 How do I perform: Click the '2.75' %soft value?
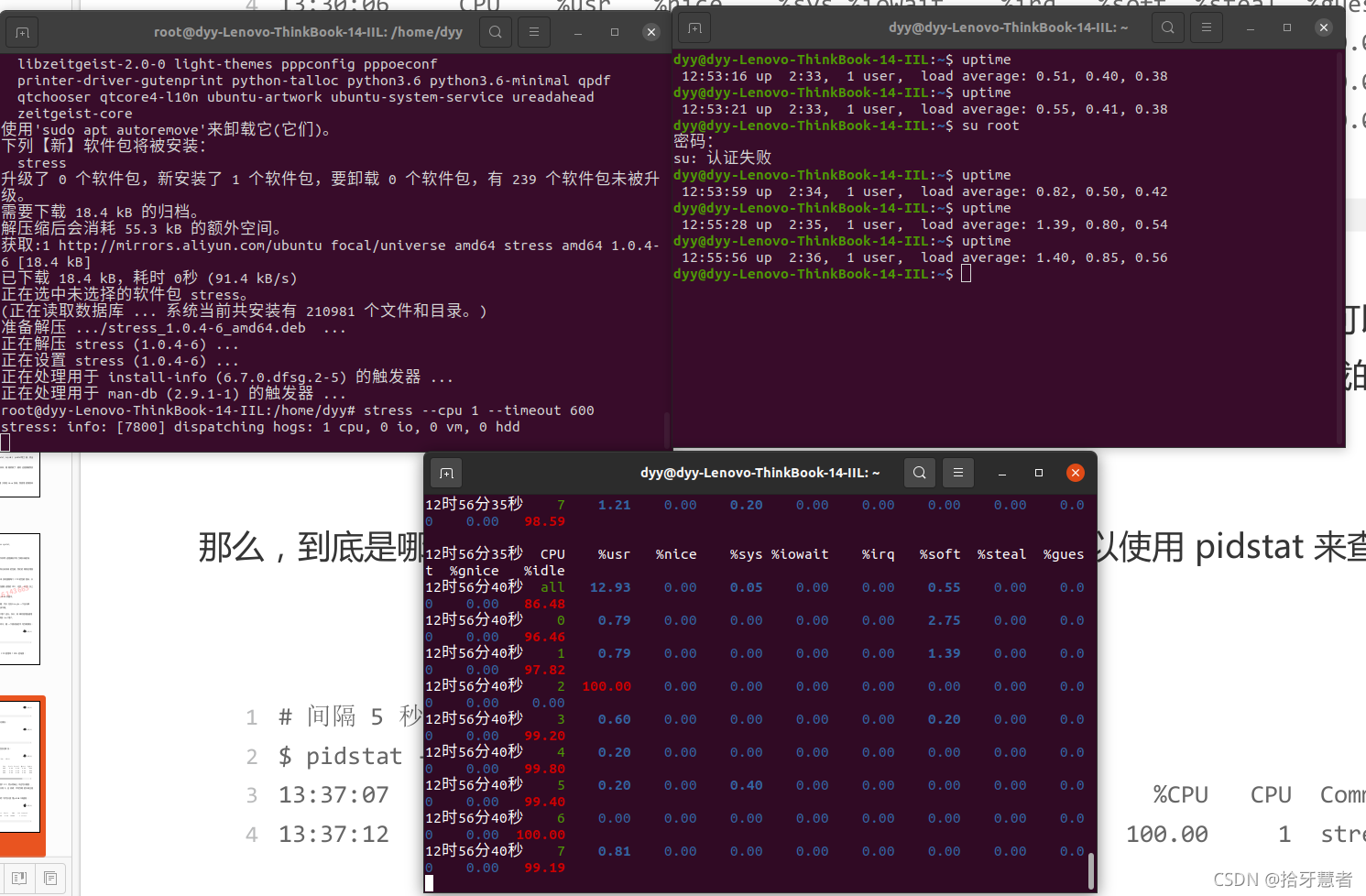tap(944, 620)
